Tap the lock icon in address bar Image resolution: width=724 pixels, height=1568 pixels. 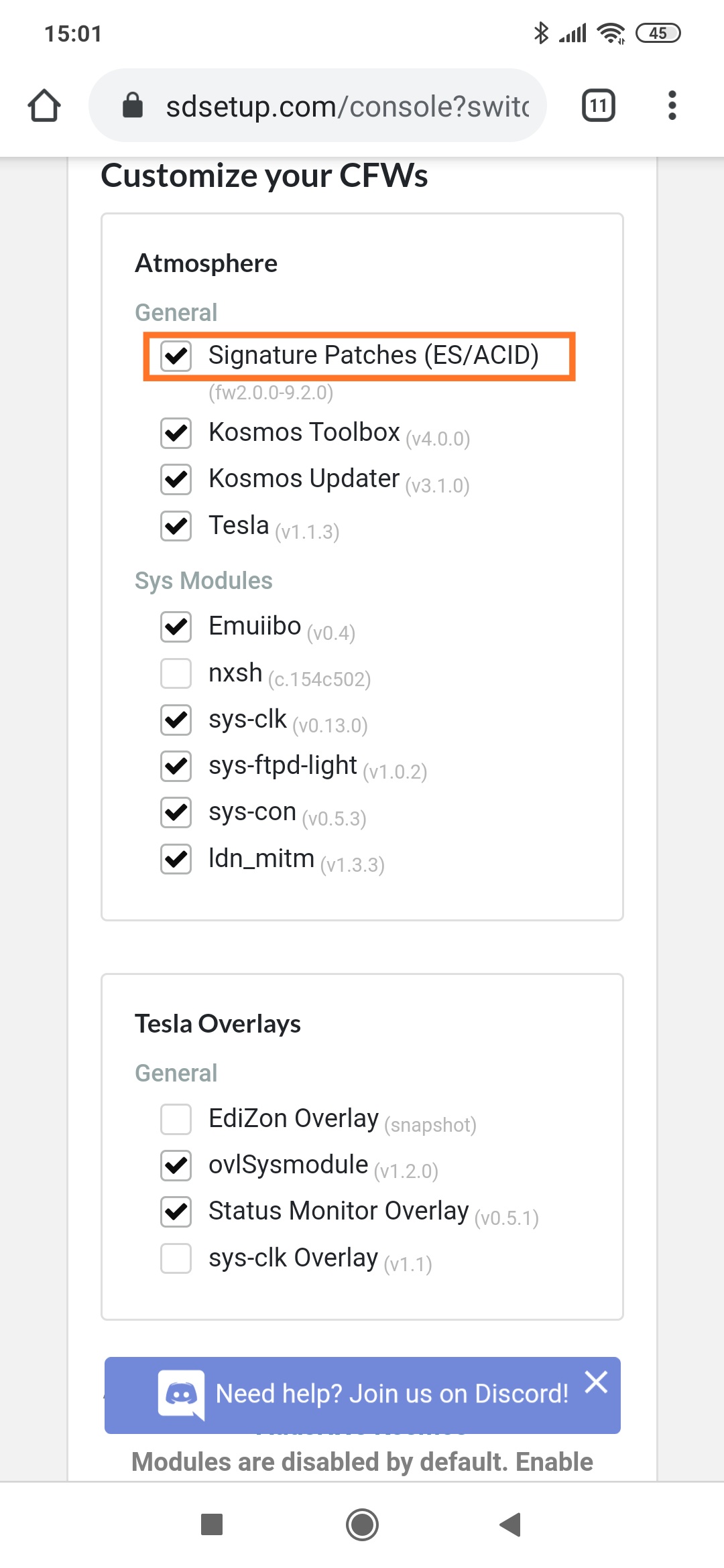click(x=133, y=106)
